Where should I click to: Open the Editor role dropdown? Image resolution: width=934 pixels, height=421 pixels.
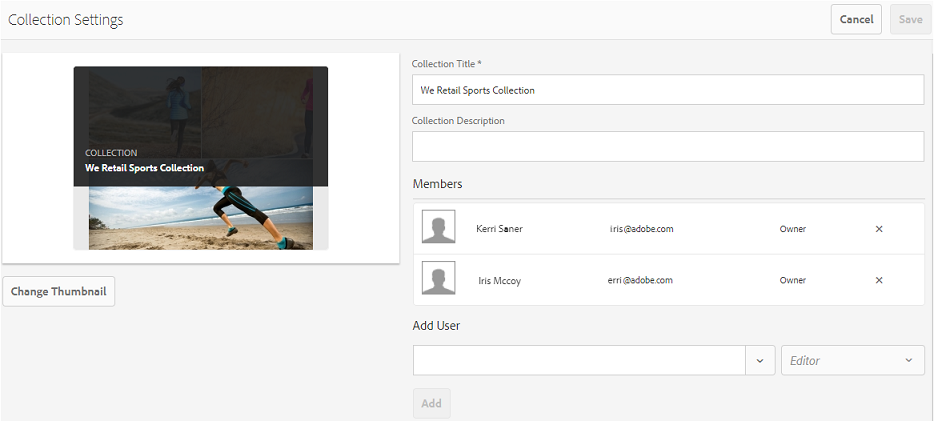(853, 360)
